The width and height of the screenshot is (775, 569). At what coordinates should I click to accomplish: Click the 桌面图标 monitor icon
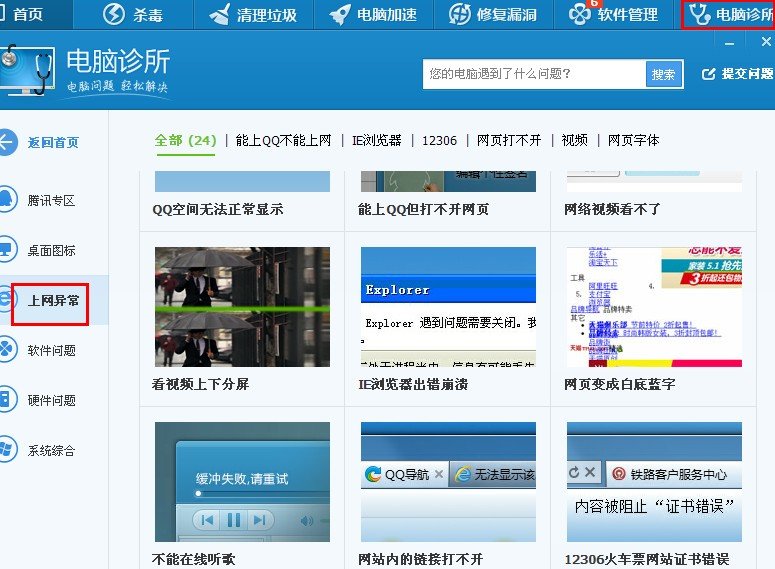[7, 250]
